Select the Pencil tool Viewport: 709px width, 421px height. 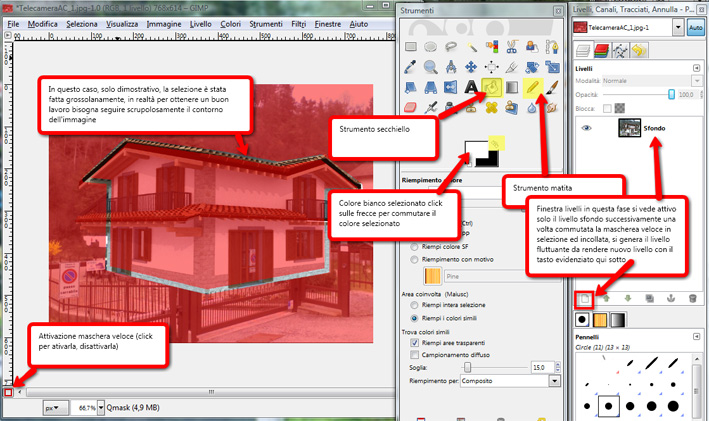538,88
